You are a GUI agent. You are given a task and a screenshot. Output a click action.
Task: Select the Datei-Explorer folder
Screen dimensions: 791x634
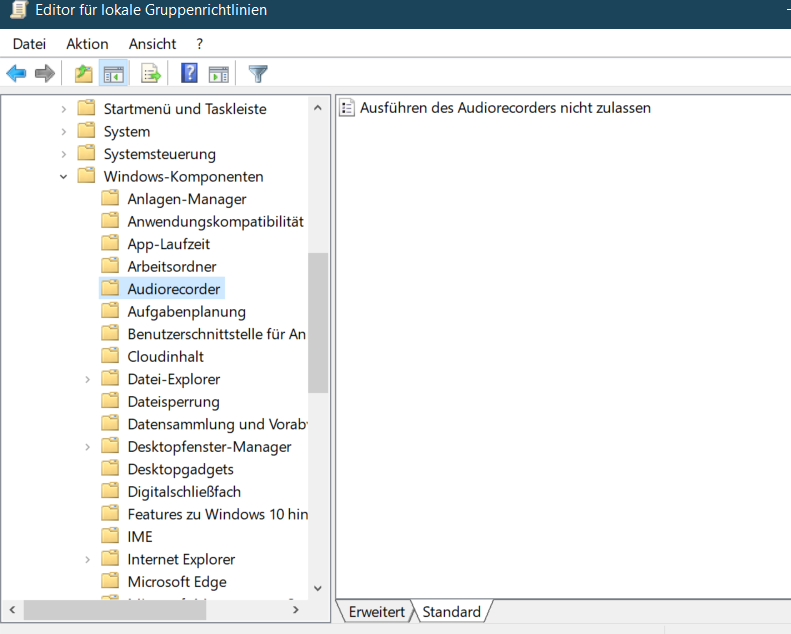click(x=174, y=379)
